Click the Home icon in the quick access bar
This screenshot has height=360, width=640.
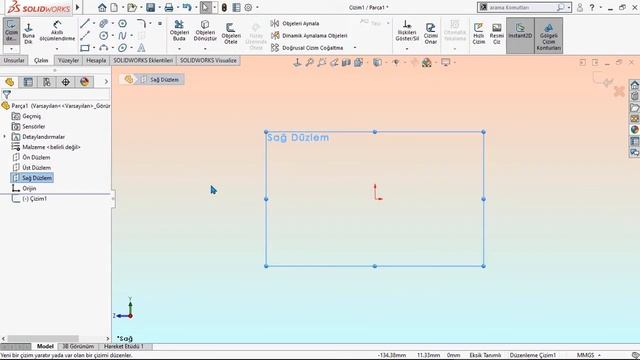pos(102,7)
